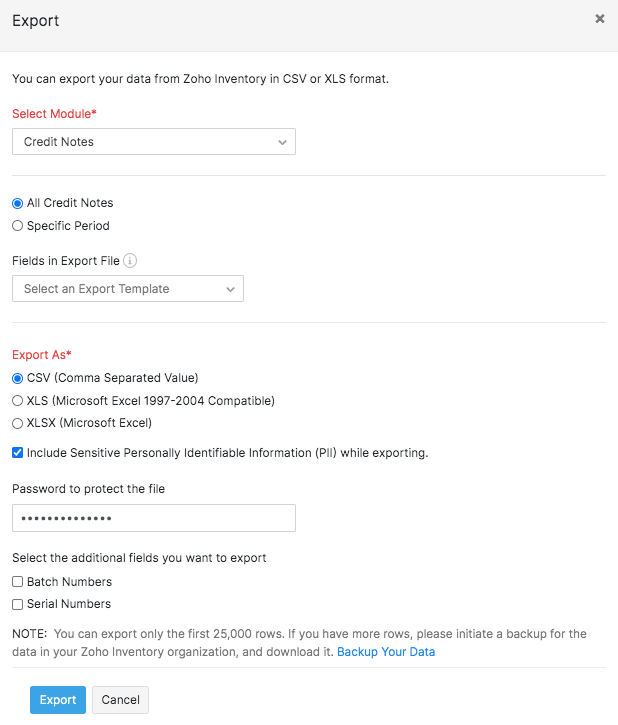Click the password field to protect file
Viewport: 618px width, 725px height.
pyautogui.click(x=153, y=518)
